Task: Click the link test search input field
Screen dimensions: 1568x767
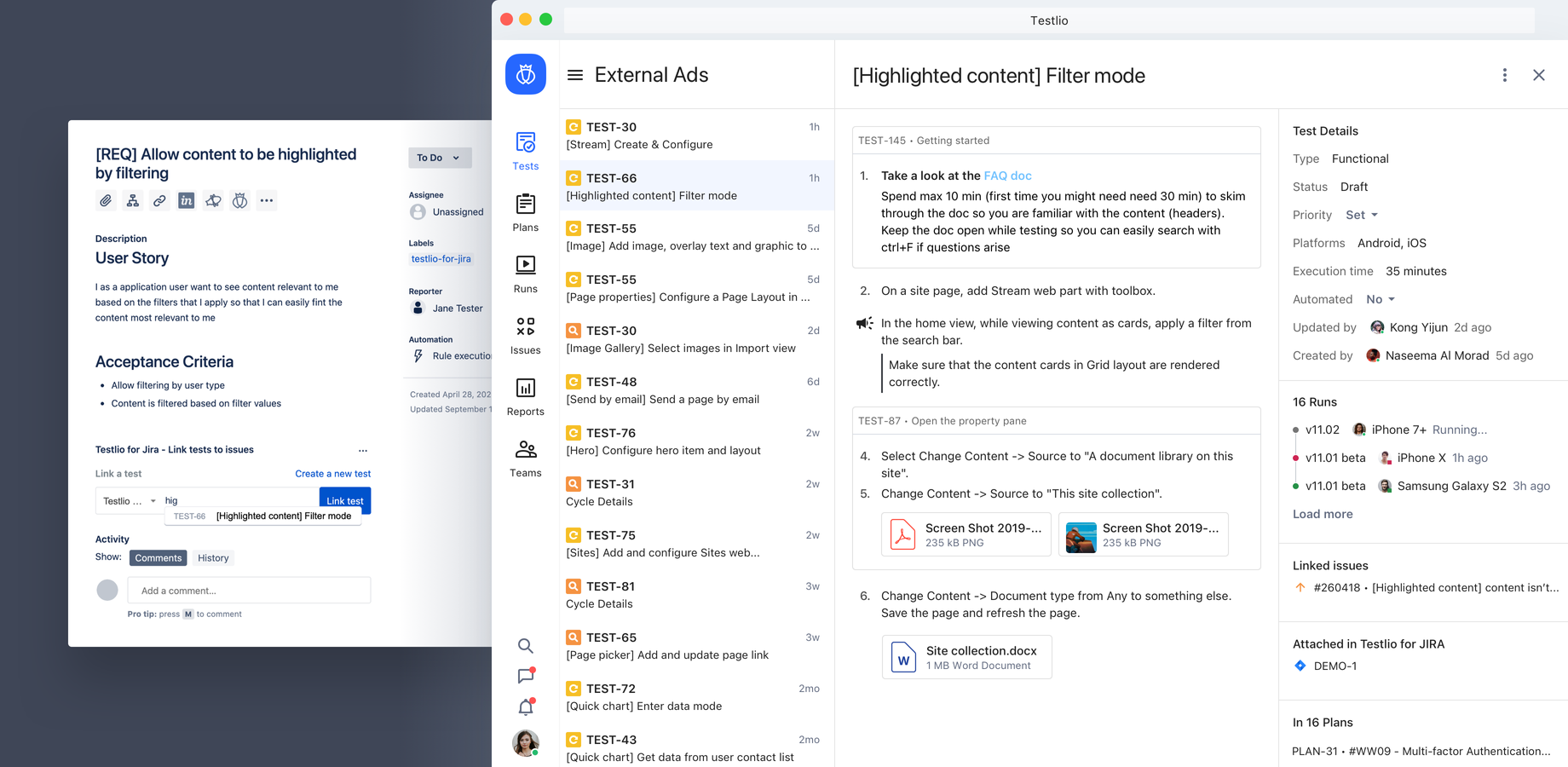Action: (239, 500)
